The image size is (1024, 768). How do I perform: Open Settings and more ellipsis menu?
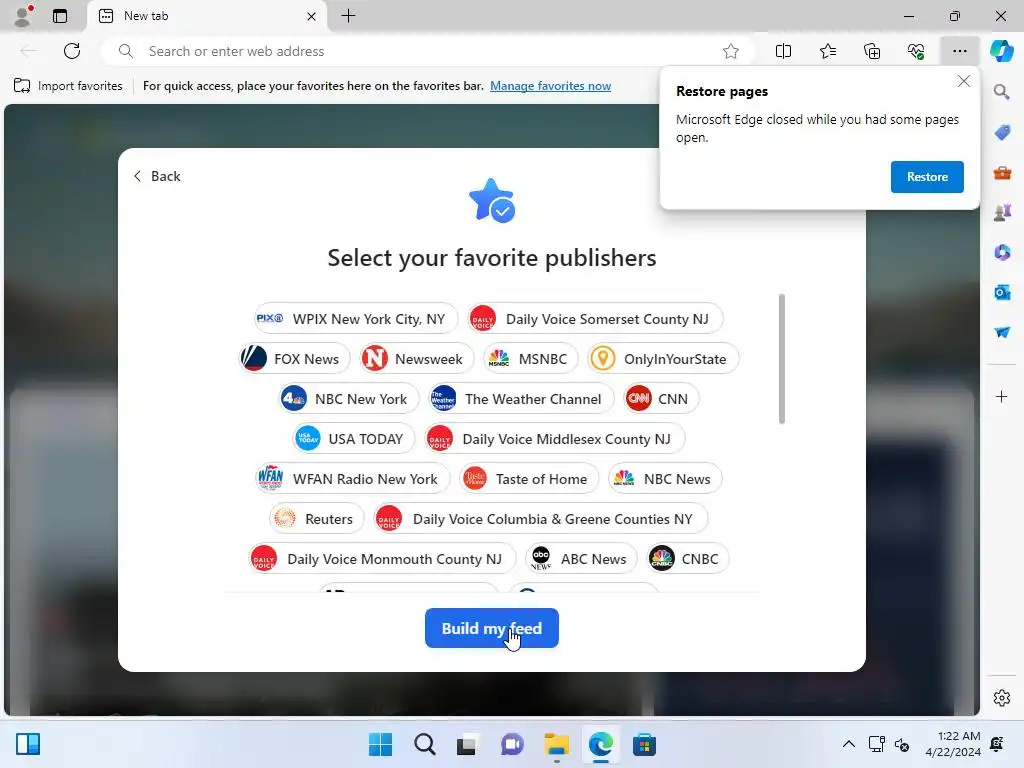coord(959,51)
